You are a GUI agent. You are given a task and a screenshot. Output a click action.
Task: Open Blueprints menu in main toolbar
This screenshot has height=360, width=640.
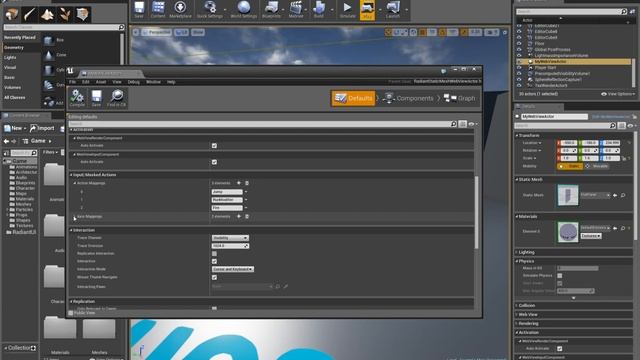[271, 10]
